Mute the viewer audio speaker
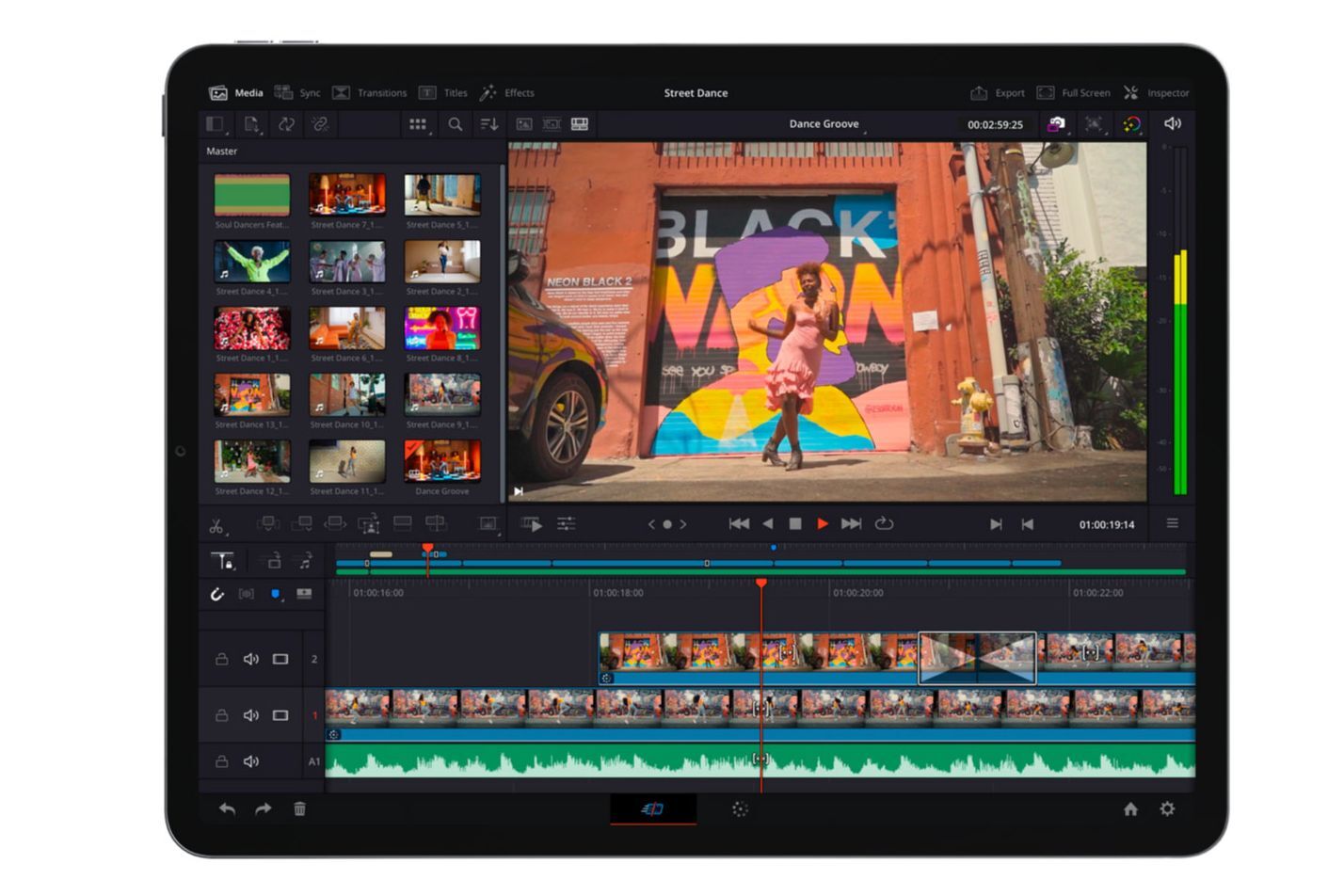The image size is (1344, 896). (1173, 123)
